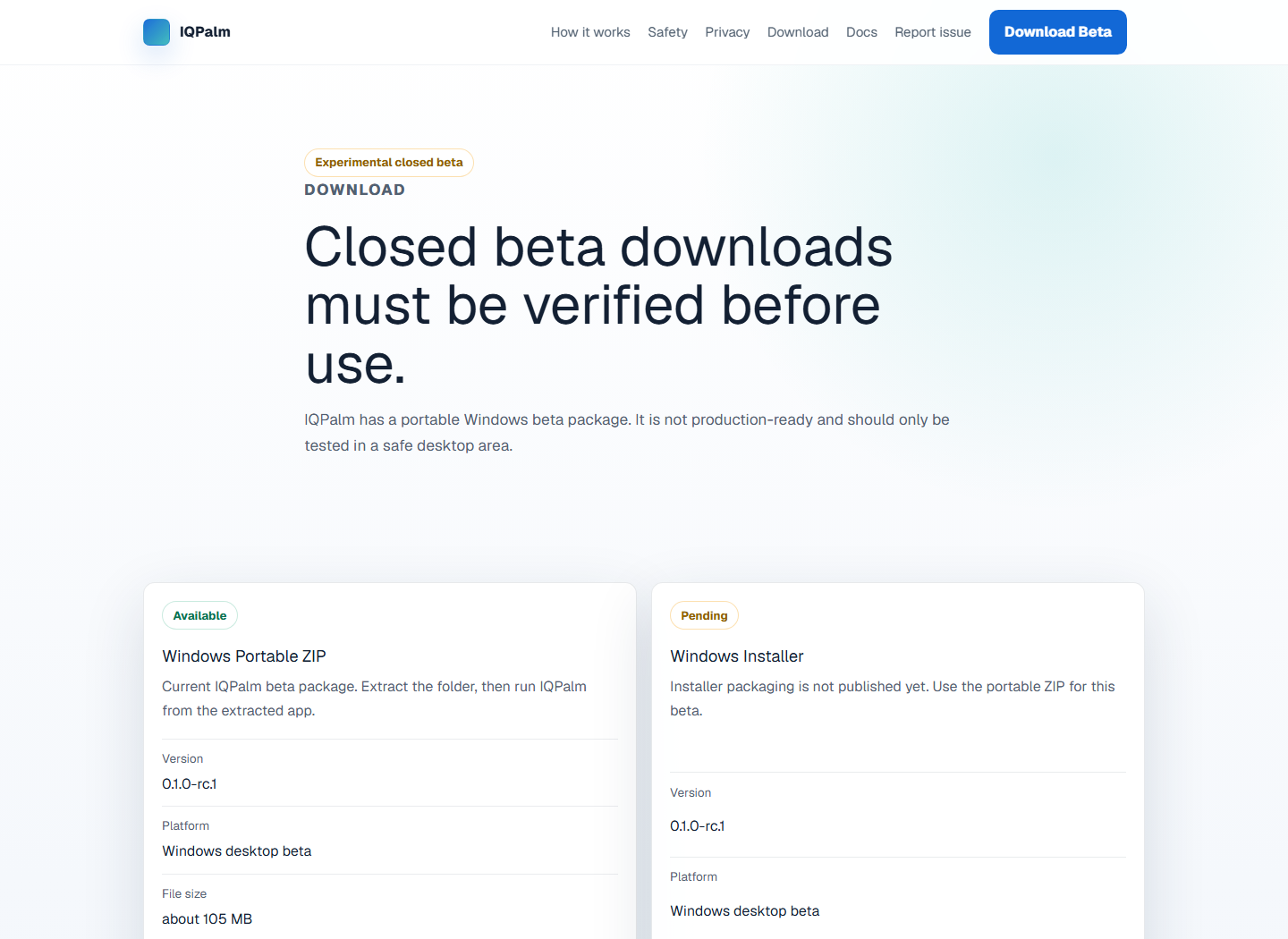Click Portable ZIP platform Windows desktop beta
The image size is (1288, 939).
[237, 850]
